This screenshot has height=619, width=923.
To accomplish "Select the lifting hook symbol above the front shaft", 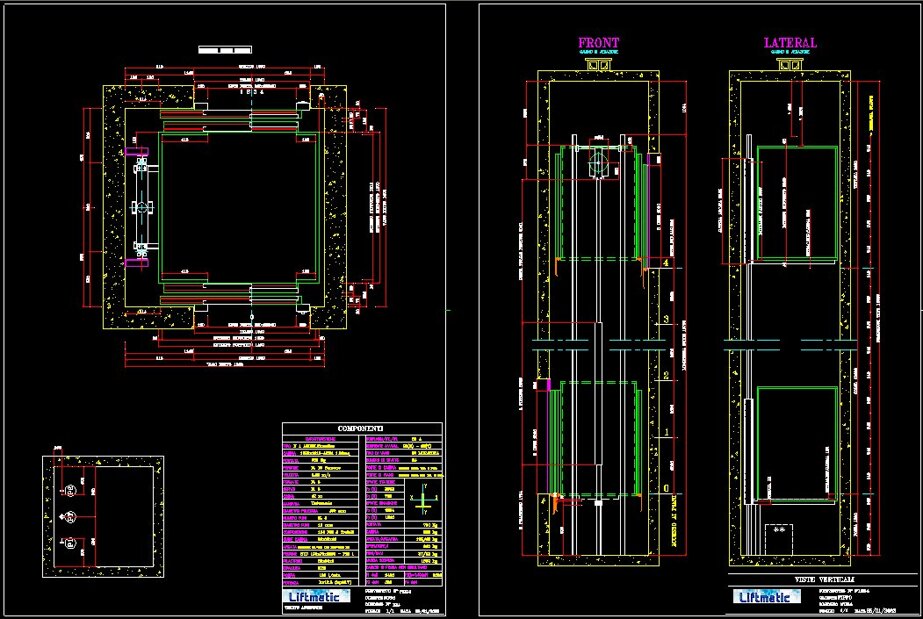I will tap(598, 64).
